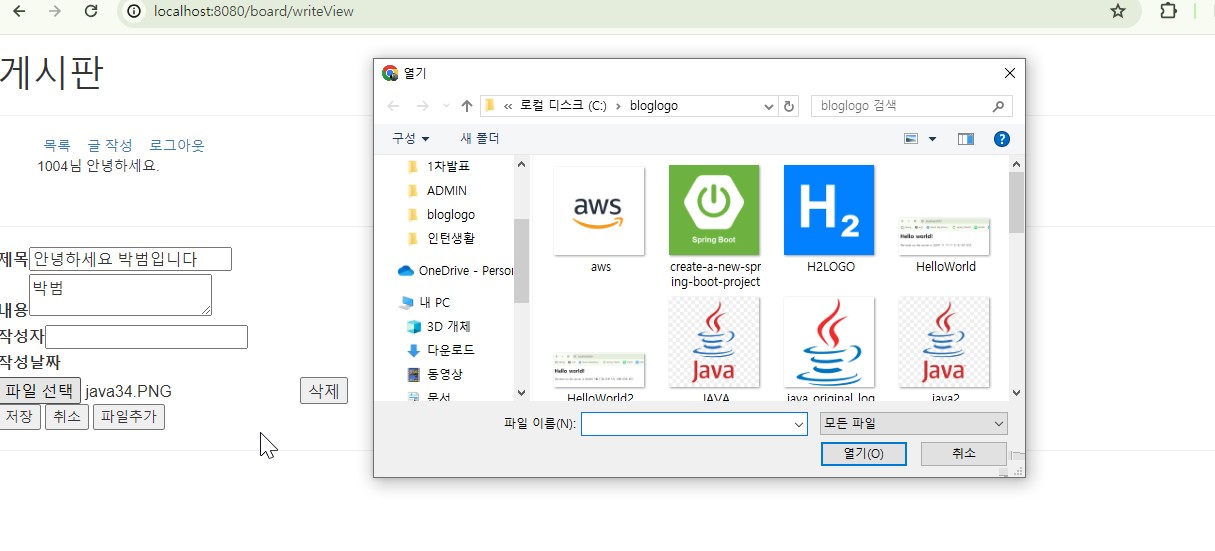Screen dimensions: 1215x551
Task: Click the file dialog back arrow
Action: click(393, 106)
